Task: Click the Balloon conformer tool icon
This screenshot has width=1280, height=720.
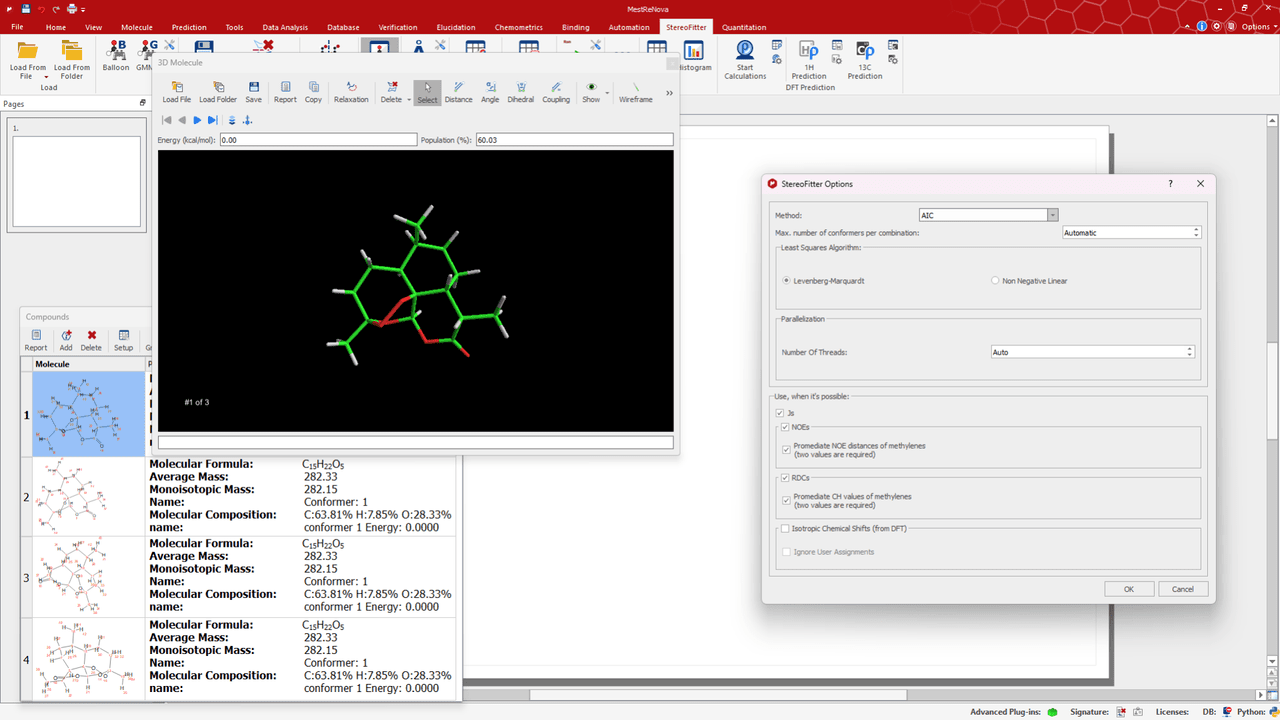Action: tap(116, 55)
